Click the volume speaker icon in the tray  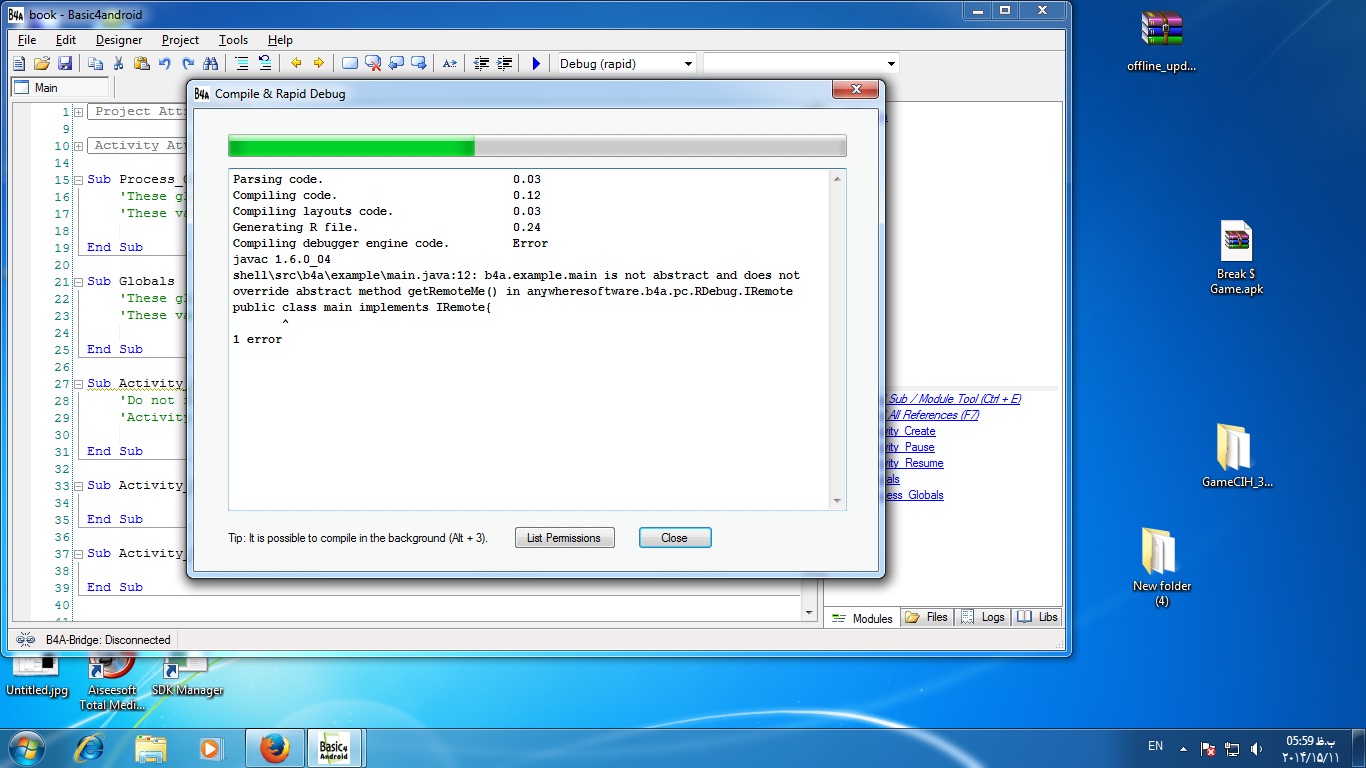coord(1256,748)
